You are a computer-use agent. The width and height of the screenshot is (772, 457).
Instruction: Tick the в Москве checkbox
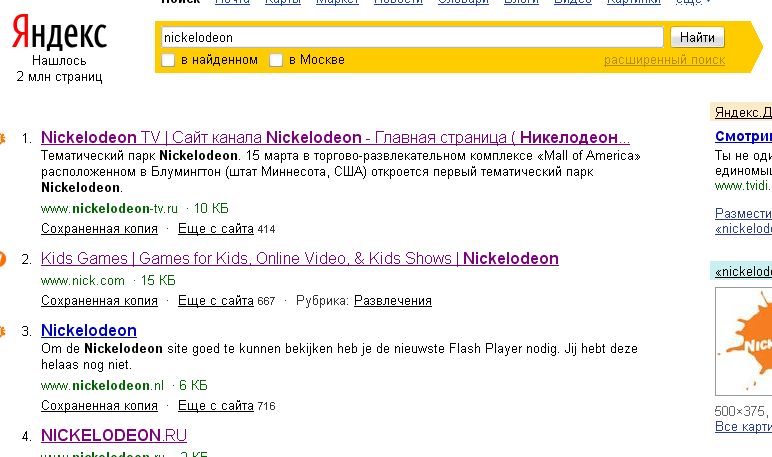pyautogui.click(x=276, y=60)
